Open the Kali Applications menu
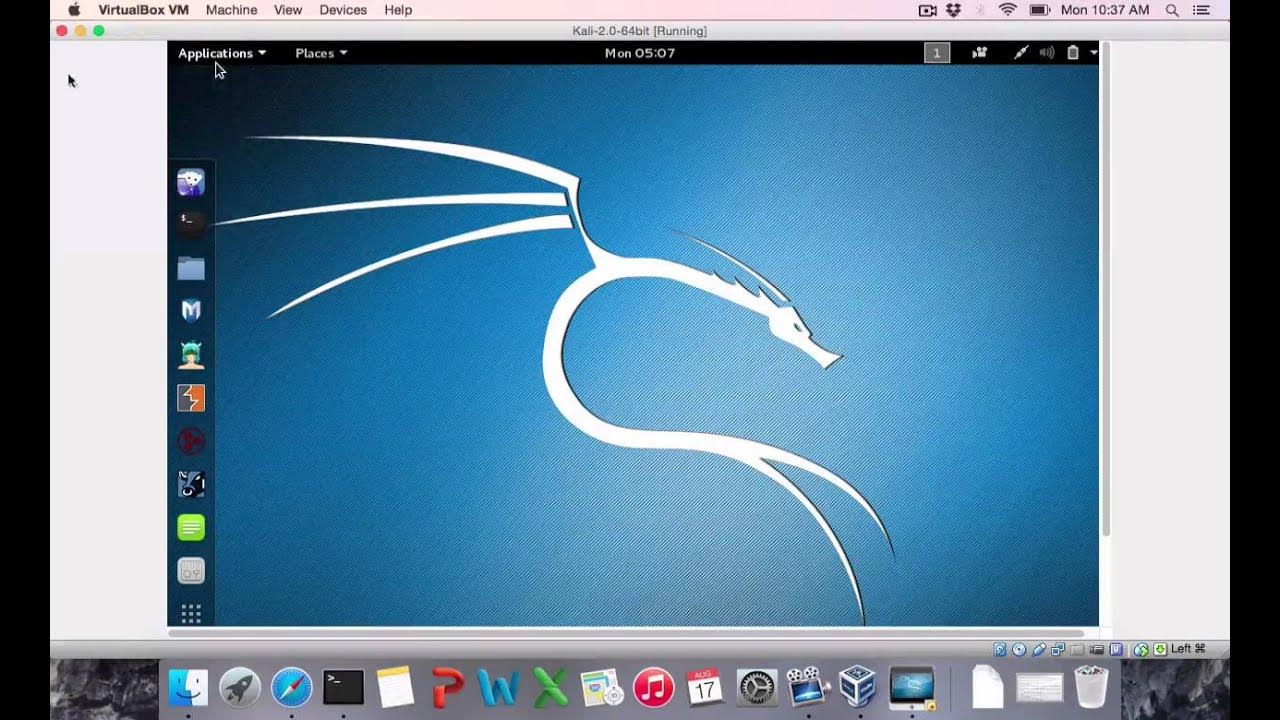Image resolution: width=1280 pixels, height=720 pixels. (x=221, y=53)
